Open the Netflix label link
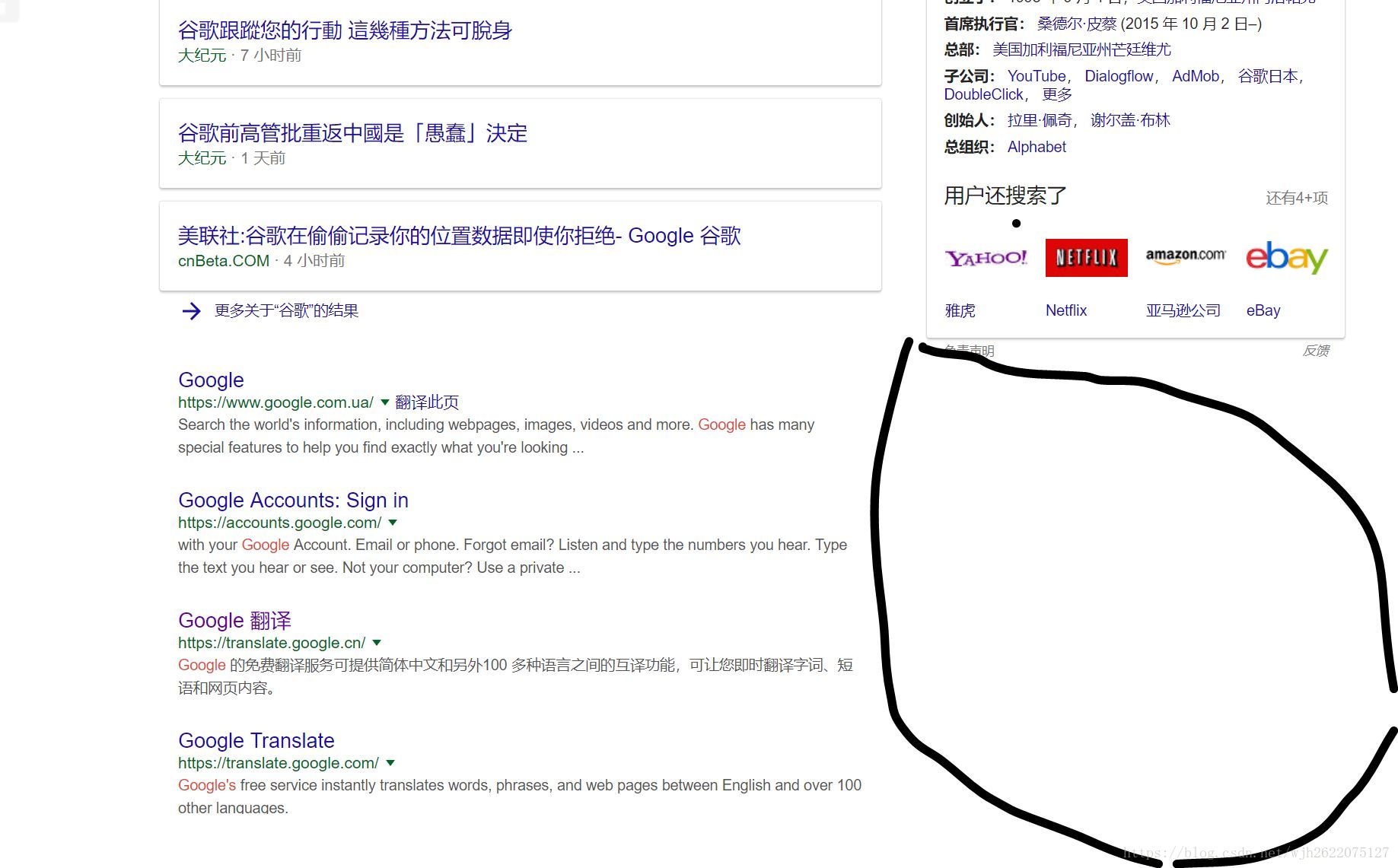This screenshot has height=868, width=1398. coord(1066,310)
